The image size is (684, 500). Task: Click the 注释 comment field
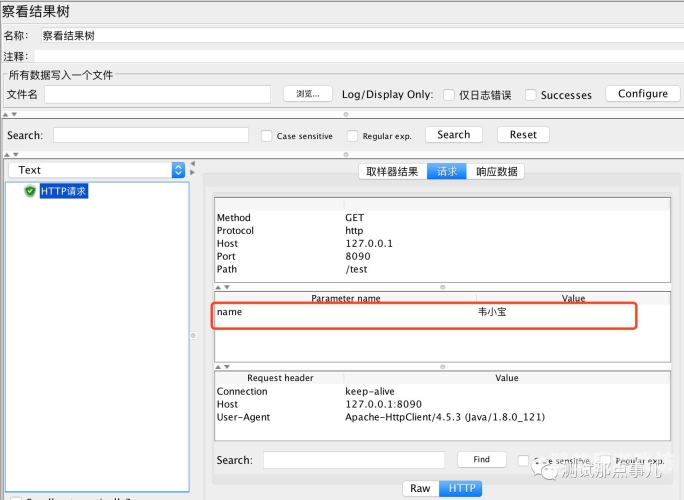359,56
